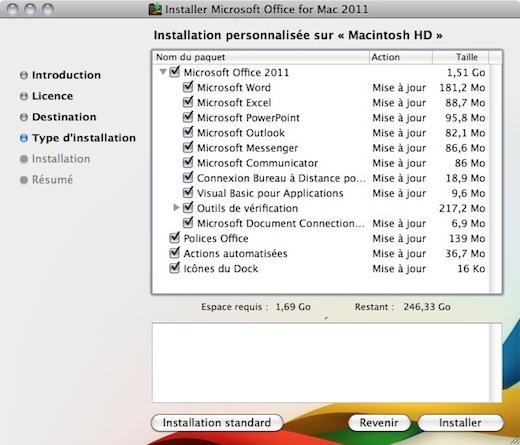
Task: Click the pane splitter handle below Espace requis
Action: point(326,318)
